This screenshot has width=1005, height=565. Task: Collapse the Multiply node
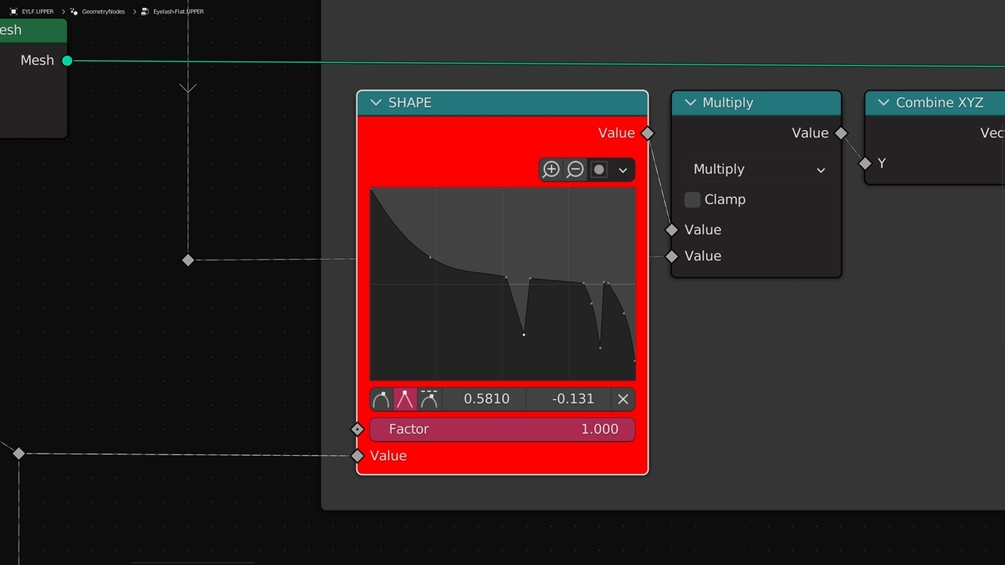click(x=690, y=102)
